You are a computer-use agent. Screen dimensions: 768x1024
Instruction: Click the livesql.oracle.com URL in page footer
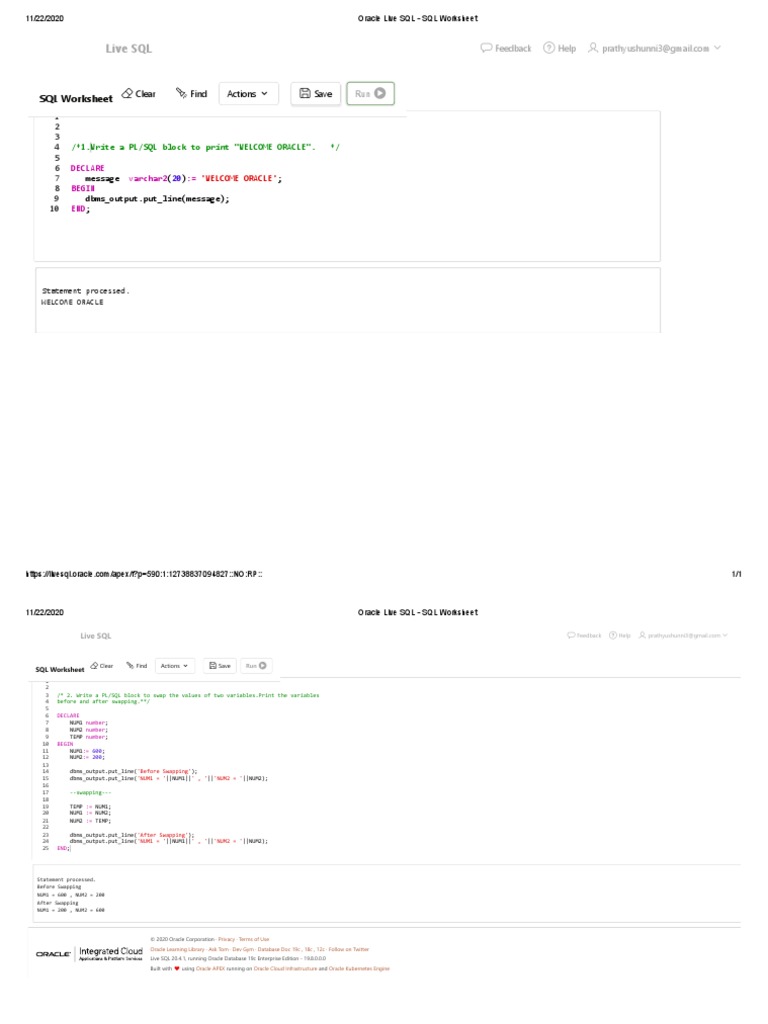pyautogui.click(x=144, y=574)
